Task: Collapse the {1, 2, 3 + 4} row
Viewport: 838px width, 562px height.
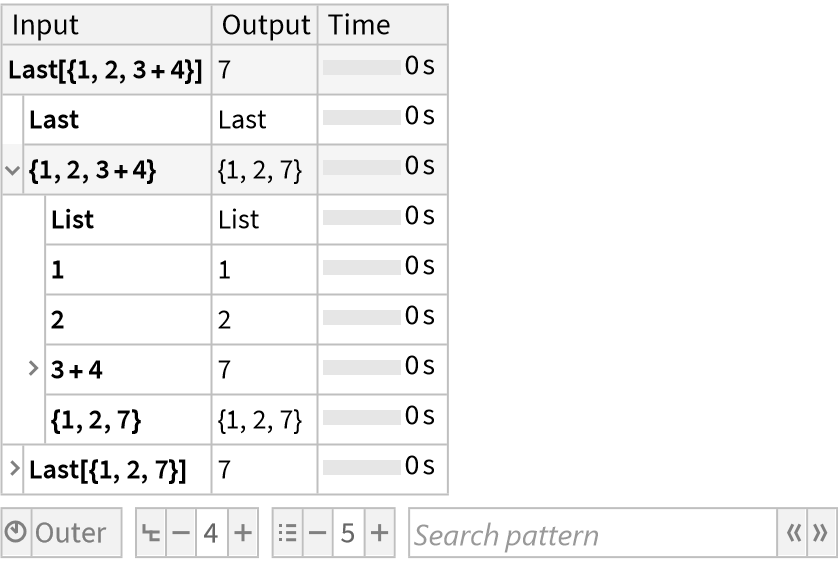Action: coord(12,170)
